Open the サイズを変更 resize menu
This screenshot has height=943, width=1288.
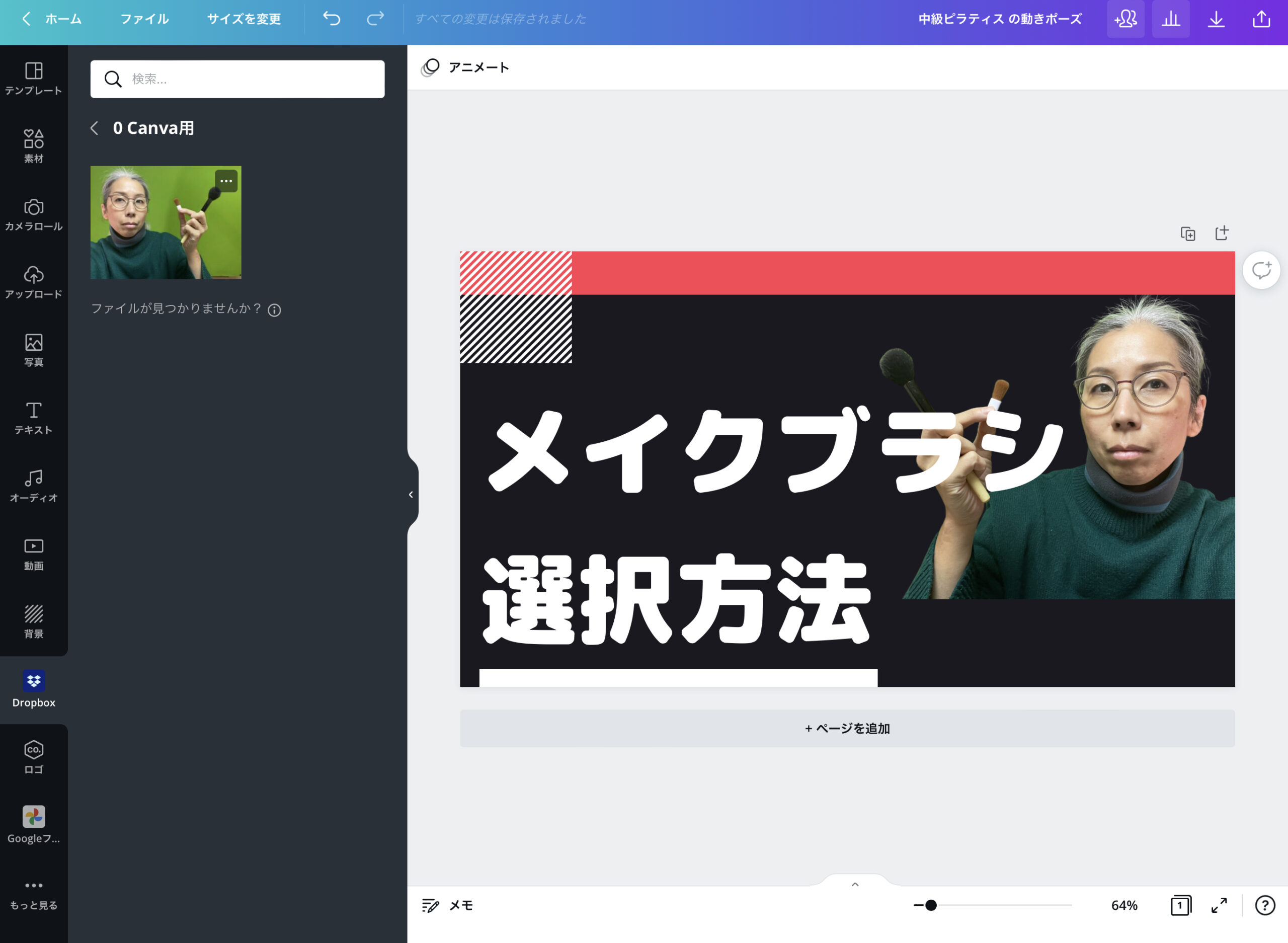(244, 19)
